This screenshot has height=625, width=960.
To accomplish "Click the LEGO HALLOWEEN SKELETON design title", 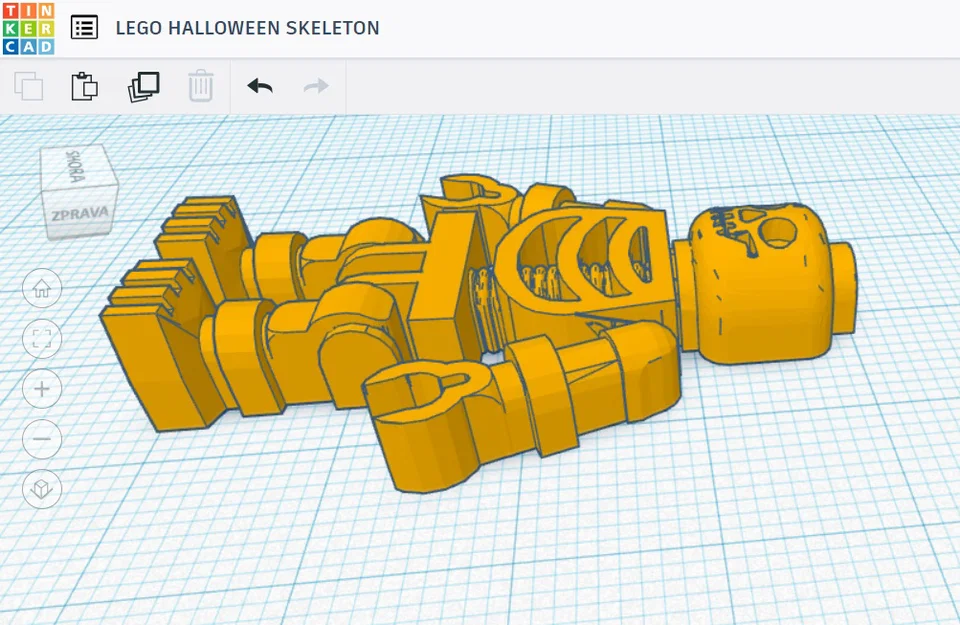I will click(x=247, y=28).
